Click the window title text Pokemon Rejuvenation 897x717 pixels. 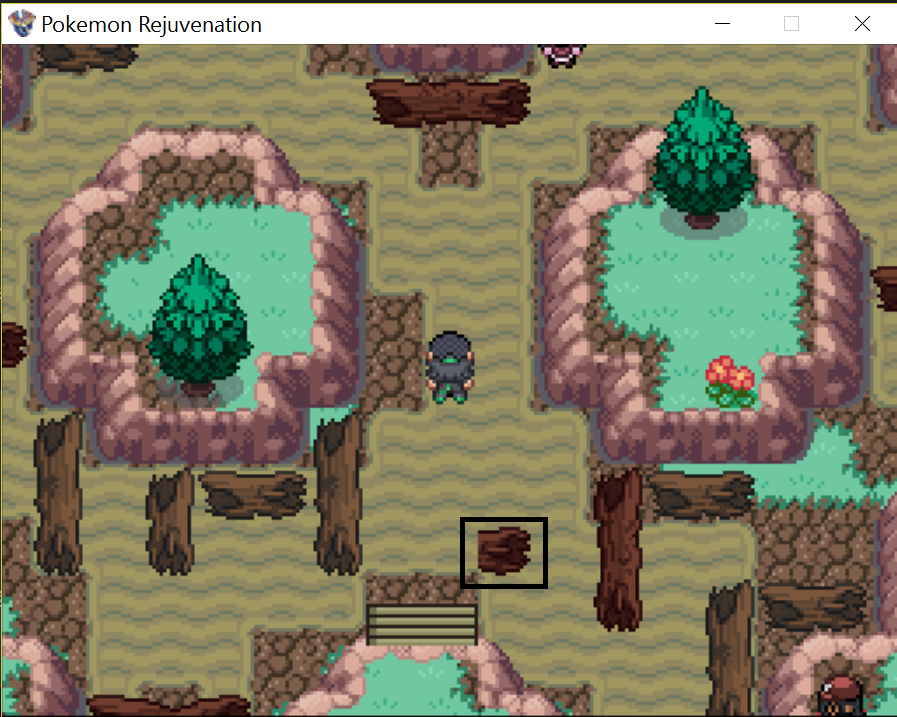pos(152,25)
